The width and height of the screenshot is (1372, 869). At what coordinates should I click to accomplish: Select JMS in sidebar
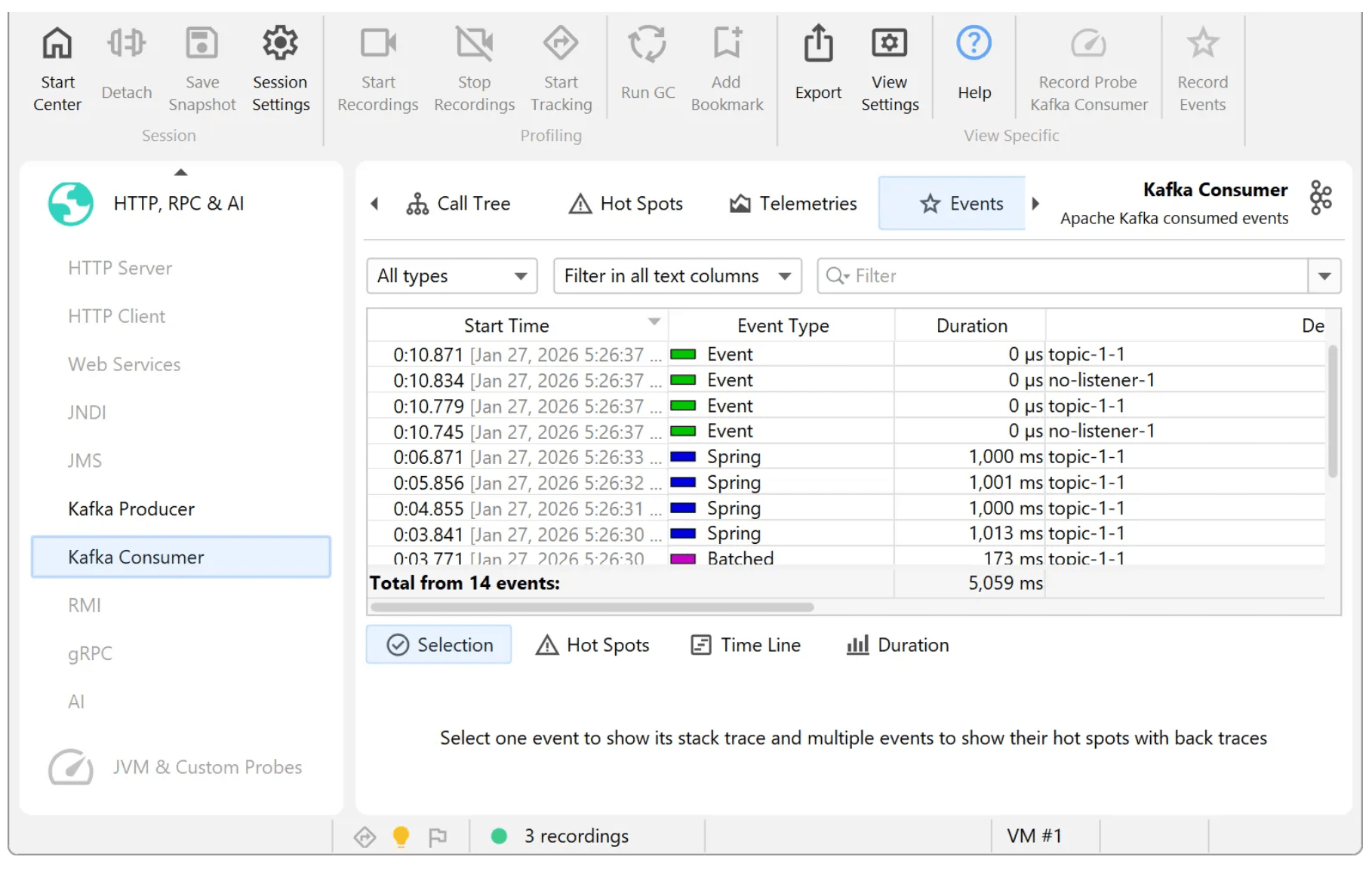85,461
